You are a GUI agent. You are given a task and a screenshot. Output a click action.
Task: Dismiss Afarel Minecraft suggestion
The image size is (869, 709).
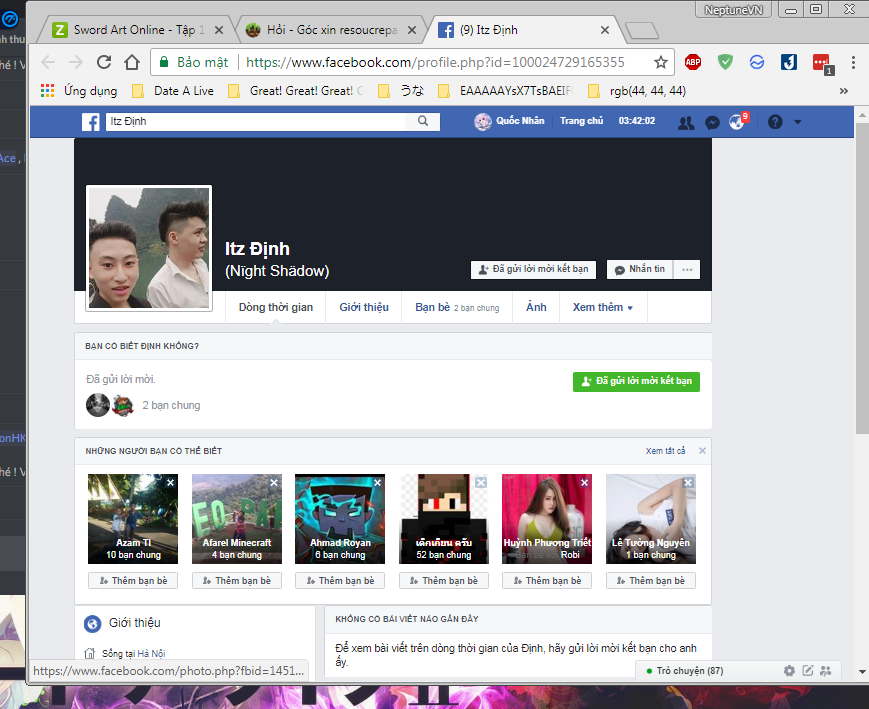coord(274,483)
